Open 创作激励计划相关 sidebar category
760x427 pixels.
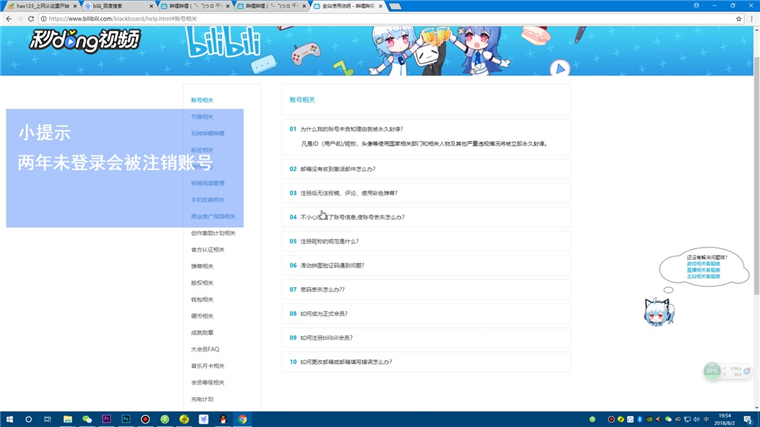pos(213,233)
